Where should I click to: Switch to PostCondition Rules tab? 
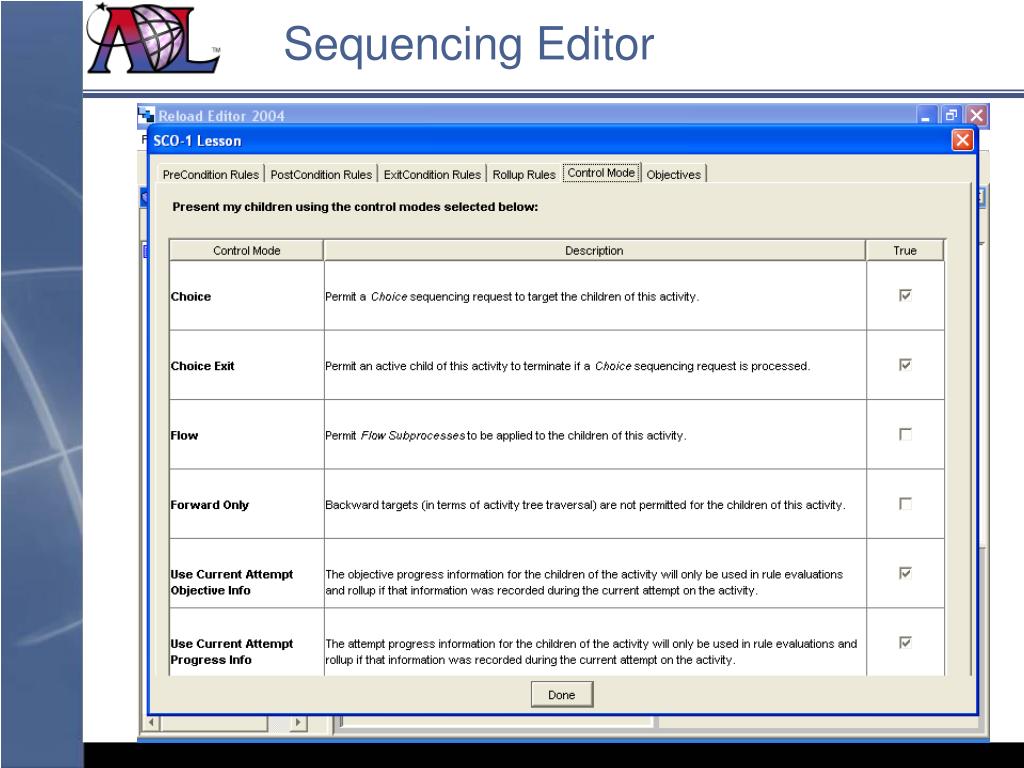pos(321,174)
